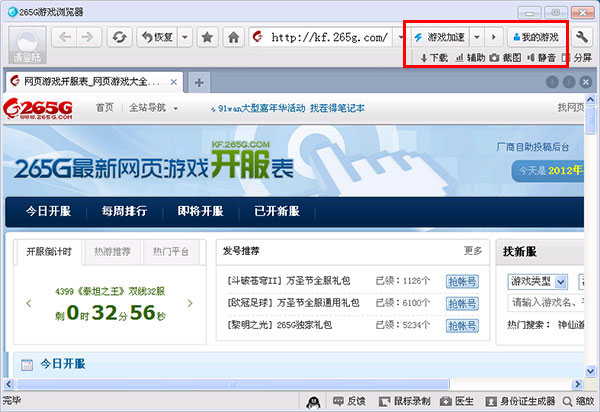
Task: Open the 游戏类型 game type dropdown
Action: (x=538, y=282)
